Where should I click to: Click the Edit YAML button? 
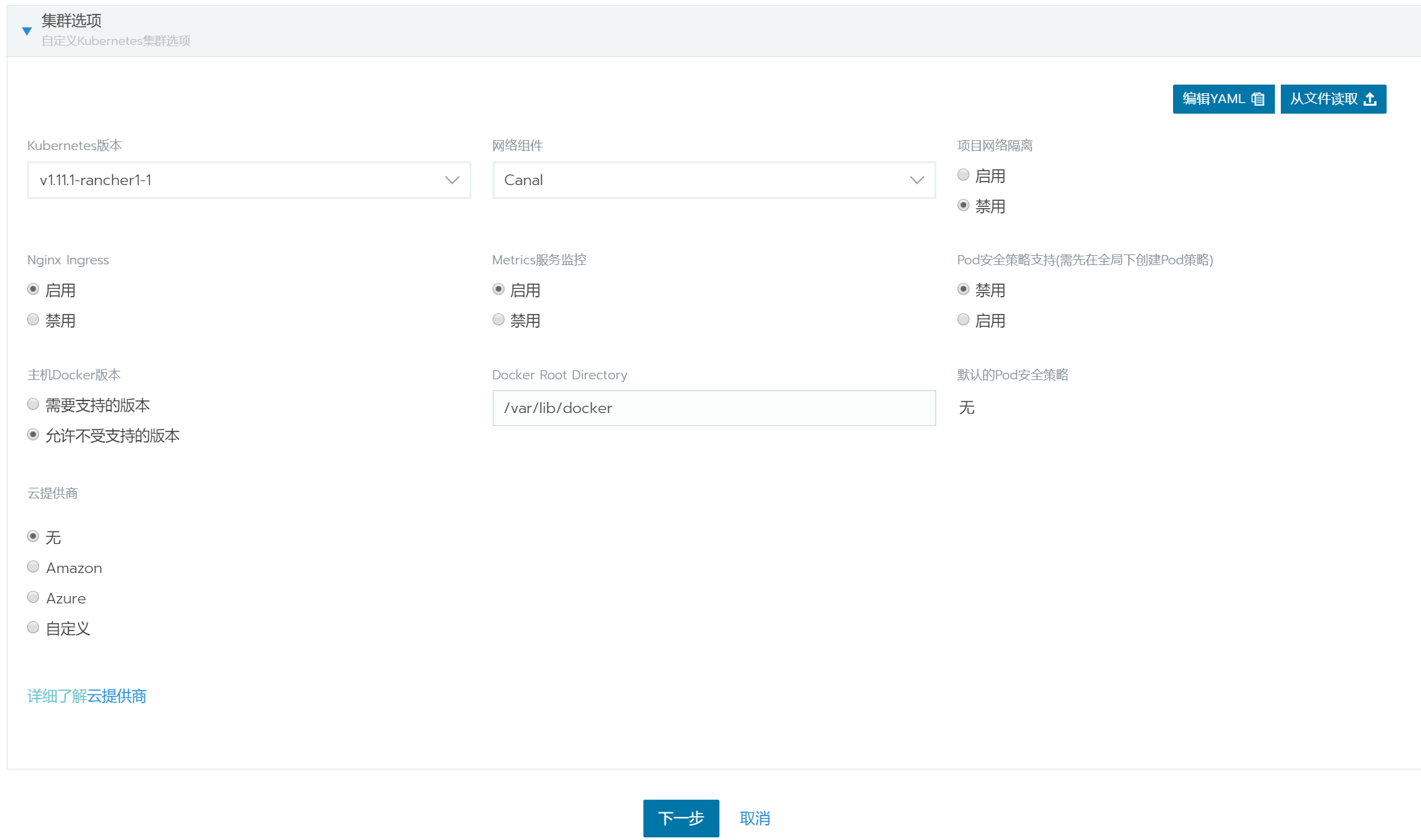click(x=1223, y=99)
